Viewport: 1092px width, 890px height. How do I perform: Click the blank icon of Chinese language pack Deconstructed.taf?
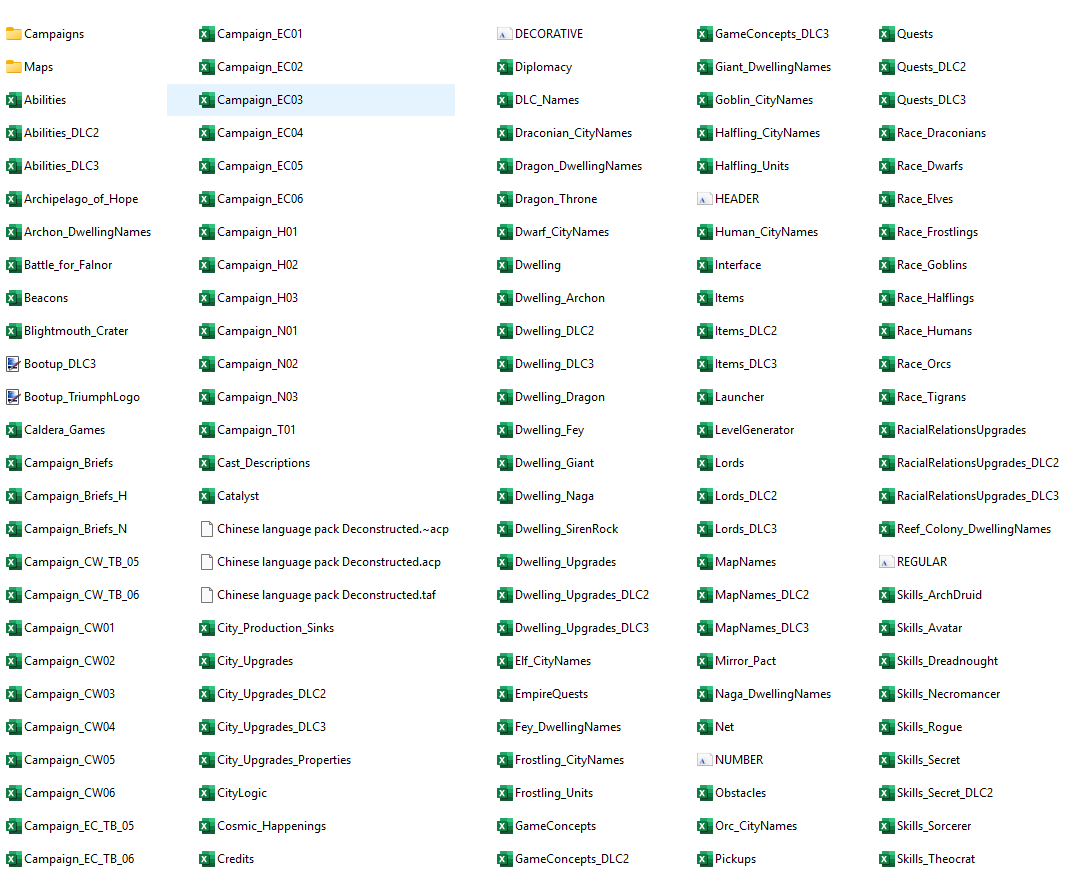[x=206, y=595]
